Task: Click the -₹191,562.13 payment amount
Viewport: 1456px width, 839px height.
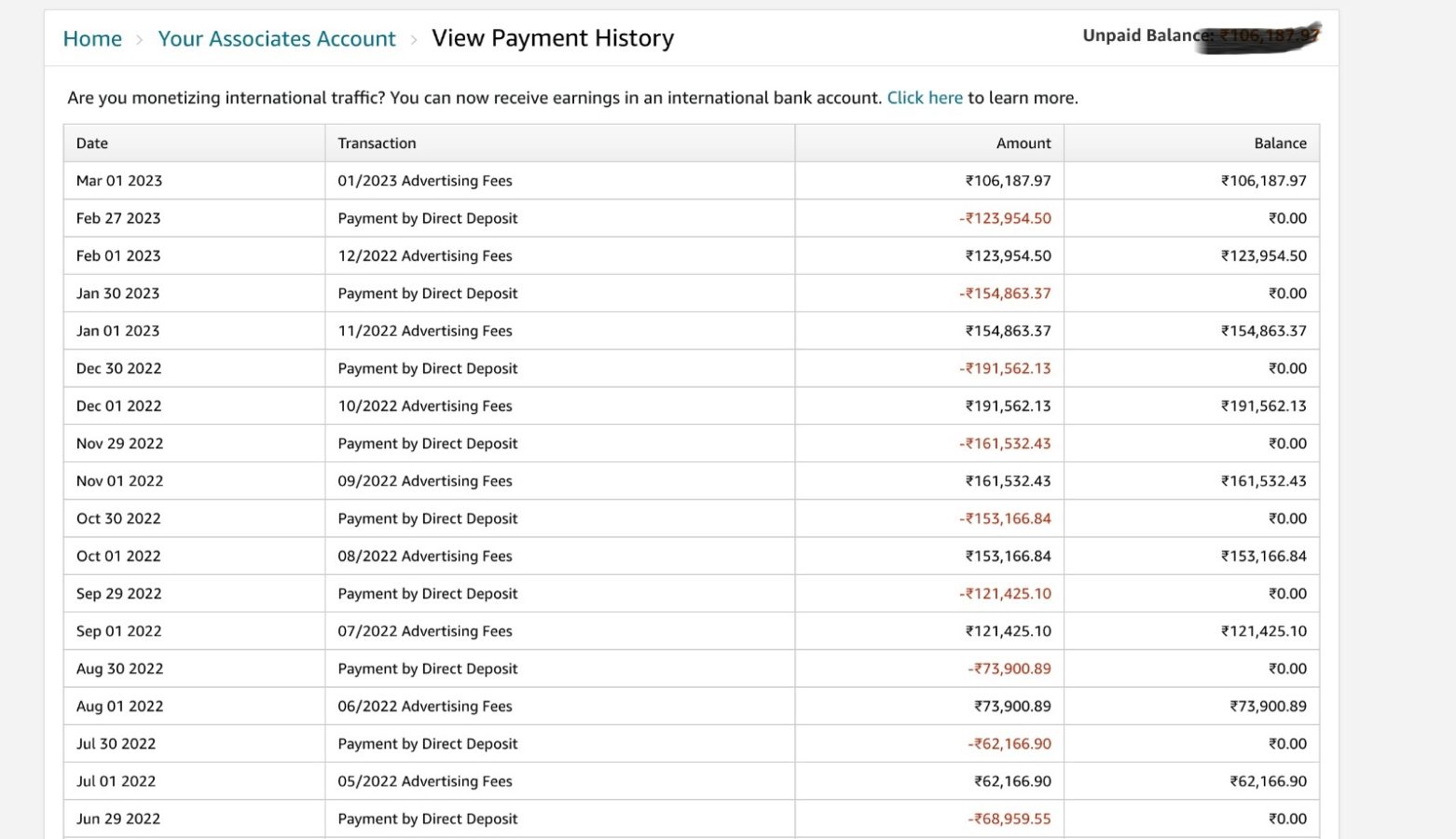Action: [x=1005, y=368]
